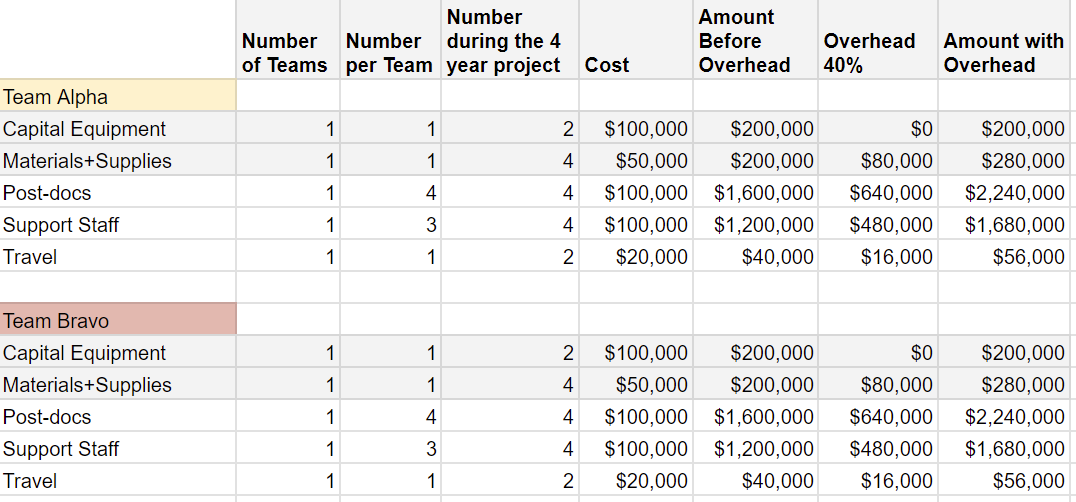
Task: Select the Team Bravo label cell
Action: click(118, 321)
